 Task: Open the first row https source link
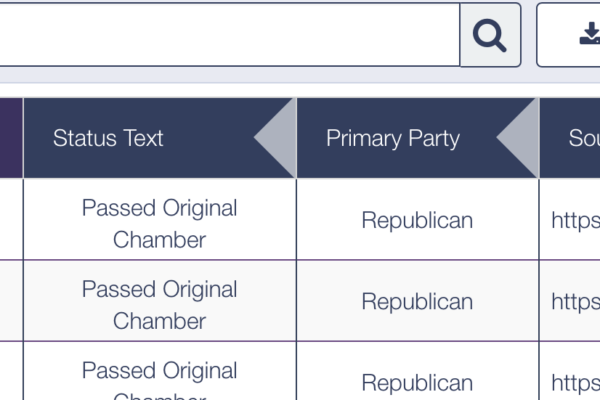click(576, 220)
